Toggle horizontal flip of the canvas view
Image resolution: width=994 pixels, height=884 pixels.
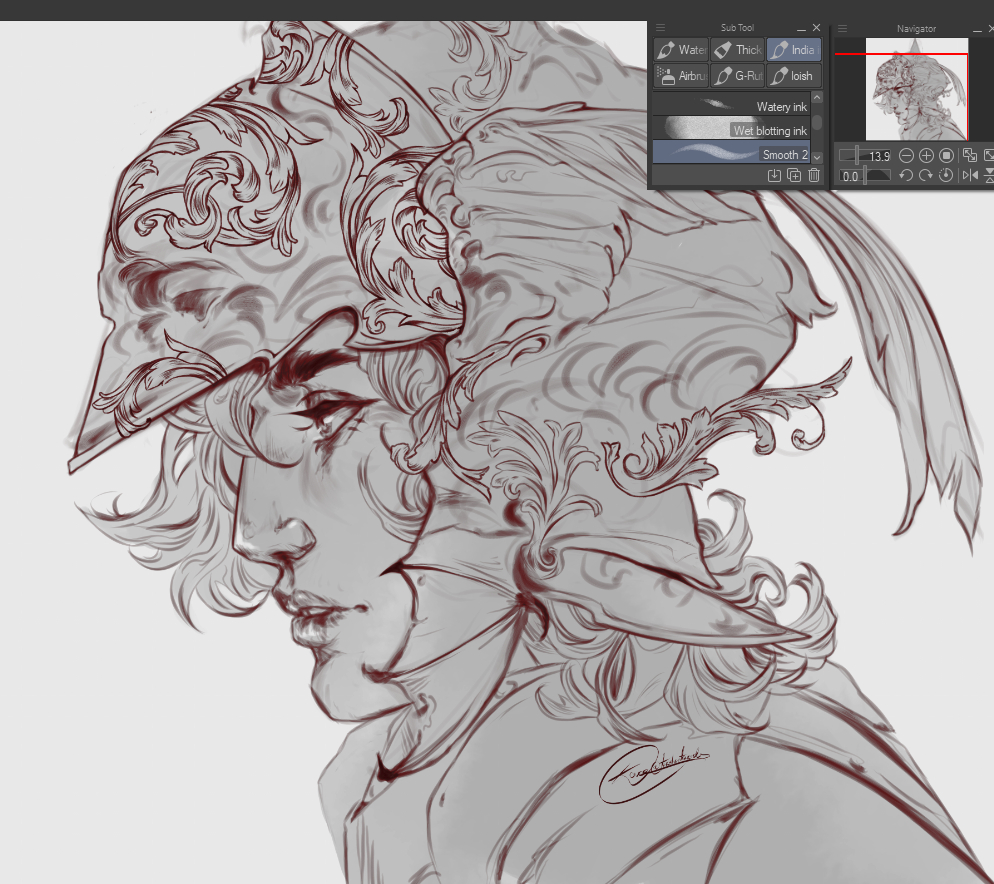point(969,176)
